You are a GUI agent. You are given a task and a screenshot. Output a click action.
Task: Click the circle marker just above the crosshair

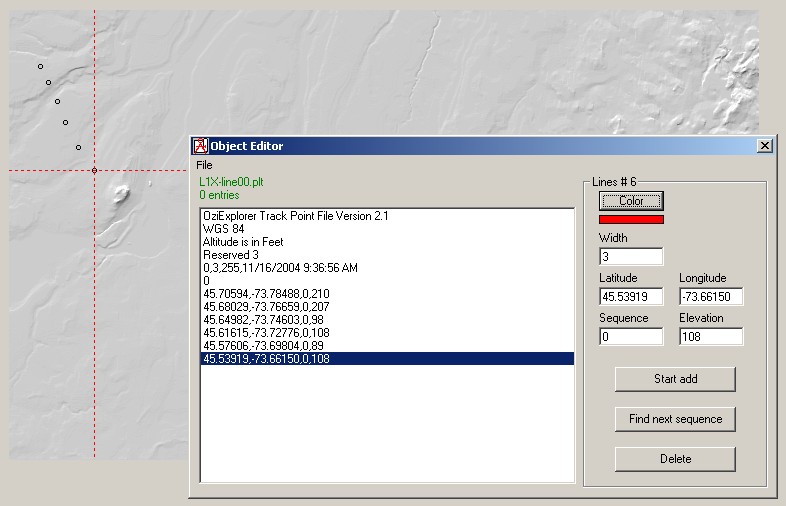click(78, 147)
